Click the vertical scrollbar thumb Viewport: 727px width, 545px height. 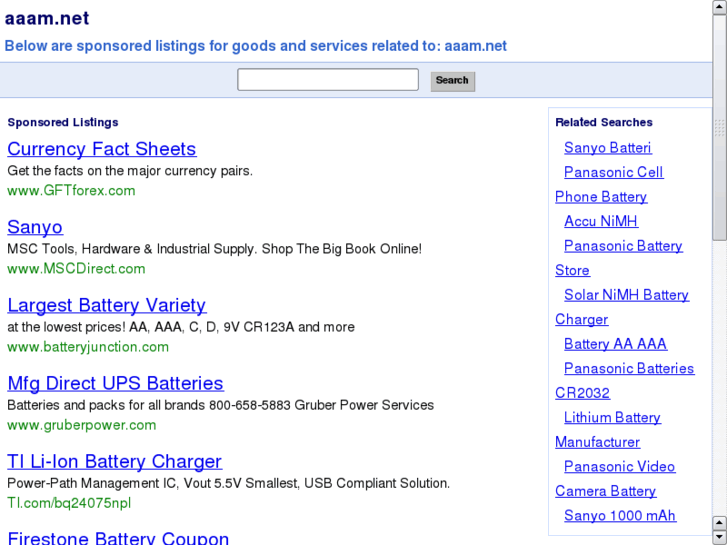pos(720,127)
